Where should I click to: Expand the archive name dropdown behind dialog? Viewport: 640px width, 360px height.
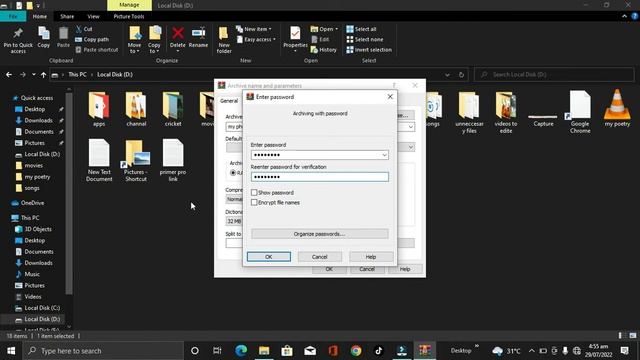pos(411,127)
